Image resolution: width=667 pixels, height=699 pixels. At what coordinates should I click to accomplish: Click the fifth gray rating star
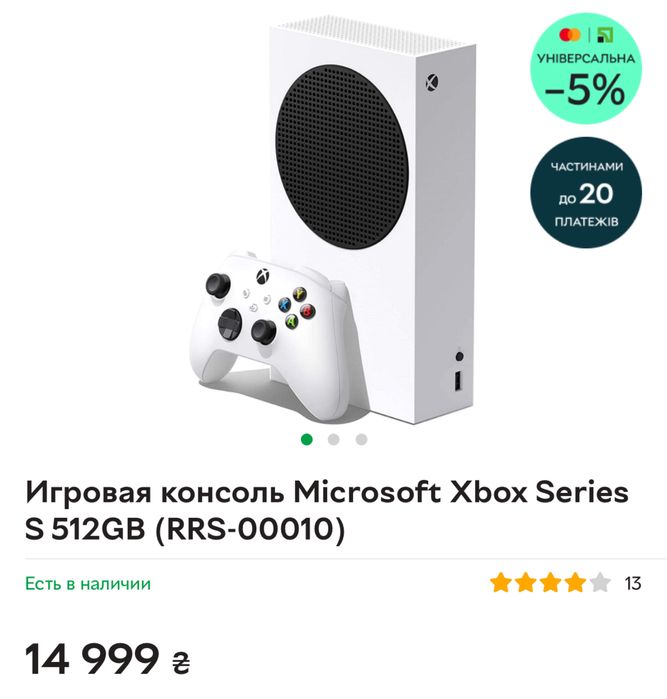point(600,583)
